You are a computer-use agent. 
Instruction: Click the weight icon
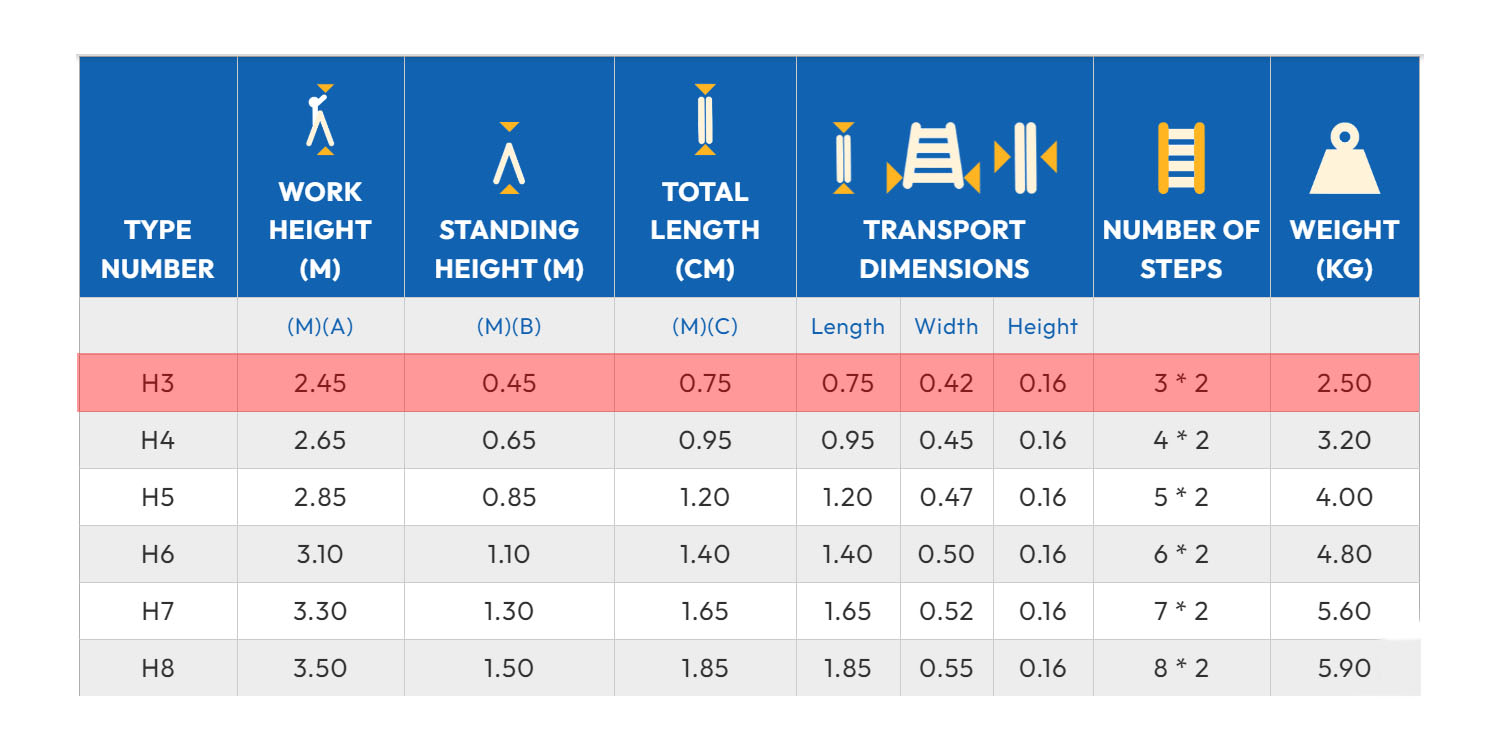point(1344,160)
